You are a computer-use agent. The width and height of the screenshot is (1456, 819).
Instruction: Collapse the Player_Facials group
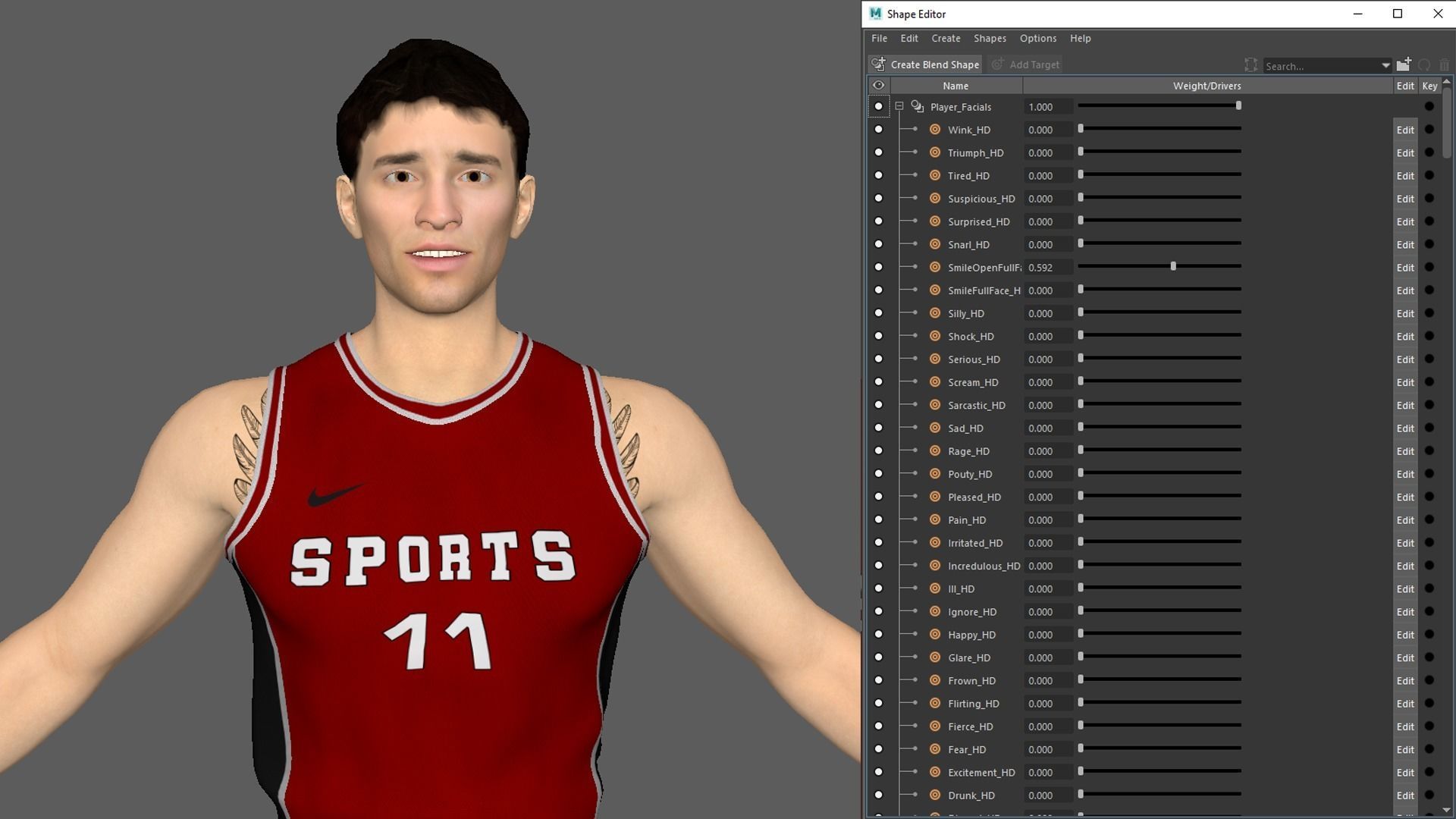coord(899,107)
